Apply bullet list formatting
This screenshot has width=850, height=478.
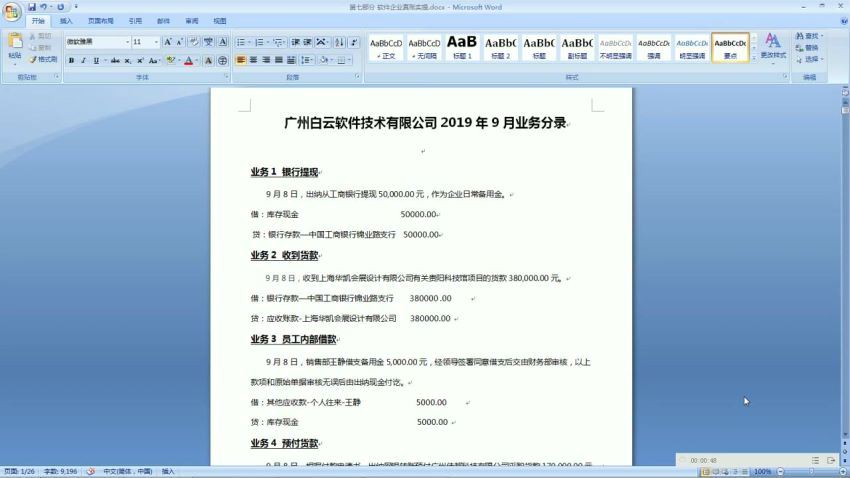(x=241, y=42)
